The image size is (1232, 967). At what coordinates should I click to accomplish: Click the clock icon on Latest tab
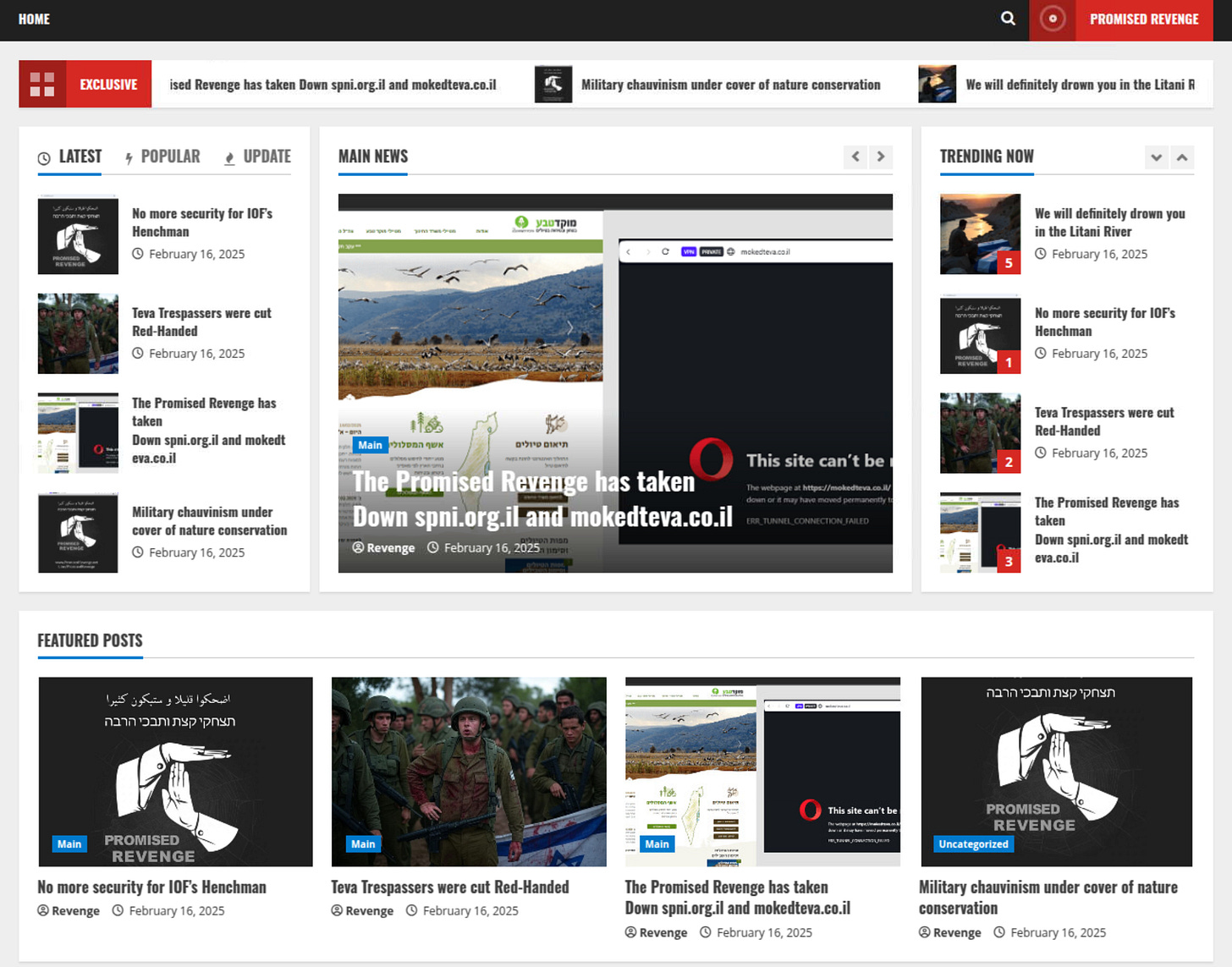click(44, 158)
